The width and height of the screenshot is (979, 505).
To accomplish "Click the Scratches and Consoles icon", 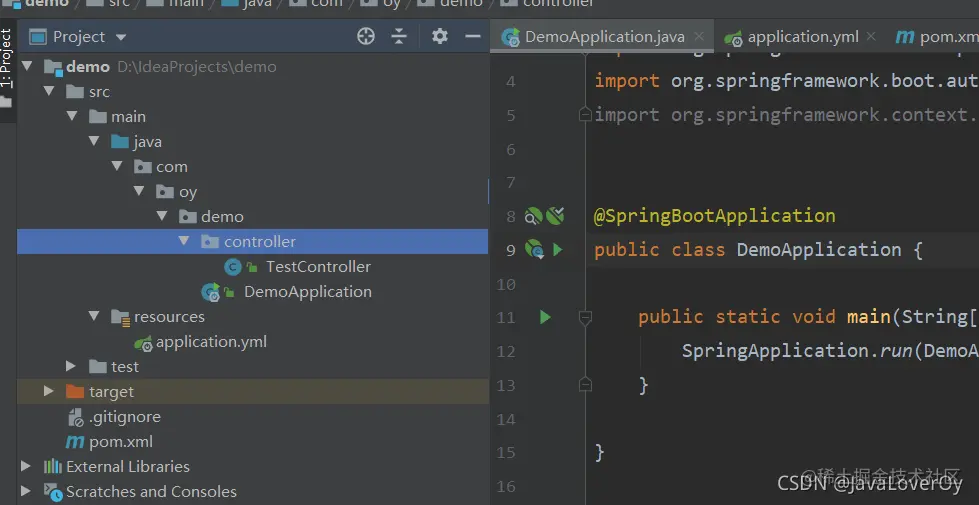I will [53, 492].
